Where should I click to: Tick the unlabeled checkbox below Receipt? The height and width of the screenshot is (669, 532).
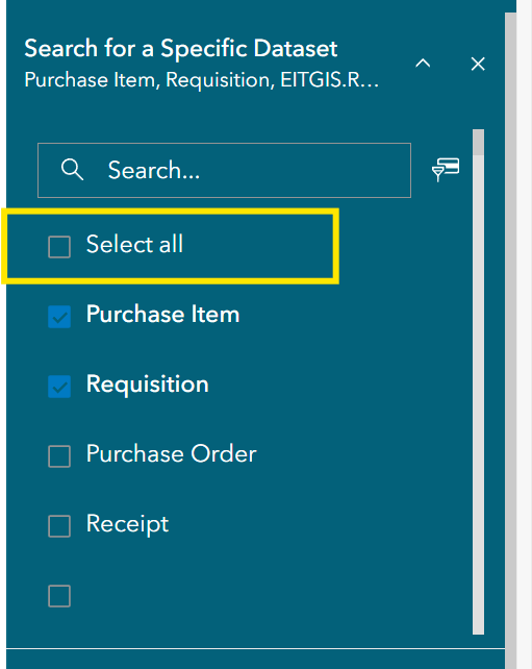59,596
